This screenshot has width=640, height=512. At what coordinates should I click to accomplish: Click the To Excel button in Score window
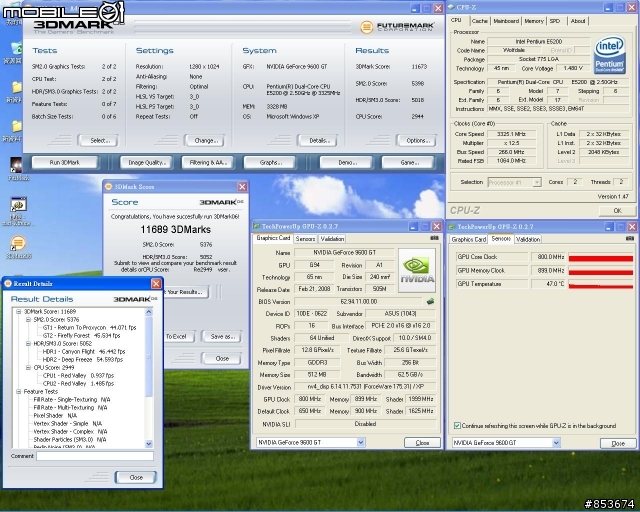pos(178,336)
